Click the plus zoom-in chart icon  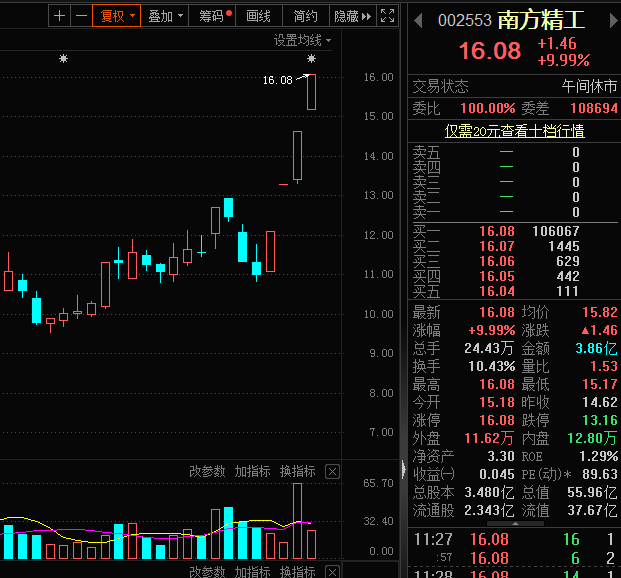(x=60, y=16)
